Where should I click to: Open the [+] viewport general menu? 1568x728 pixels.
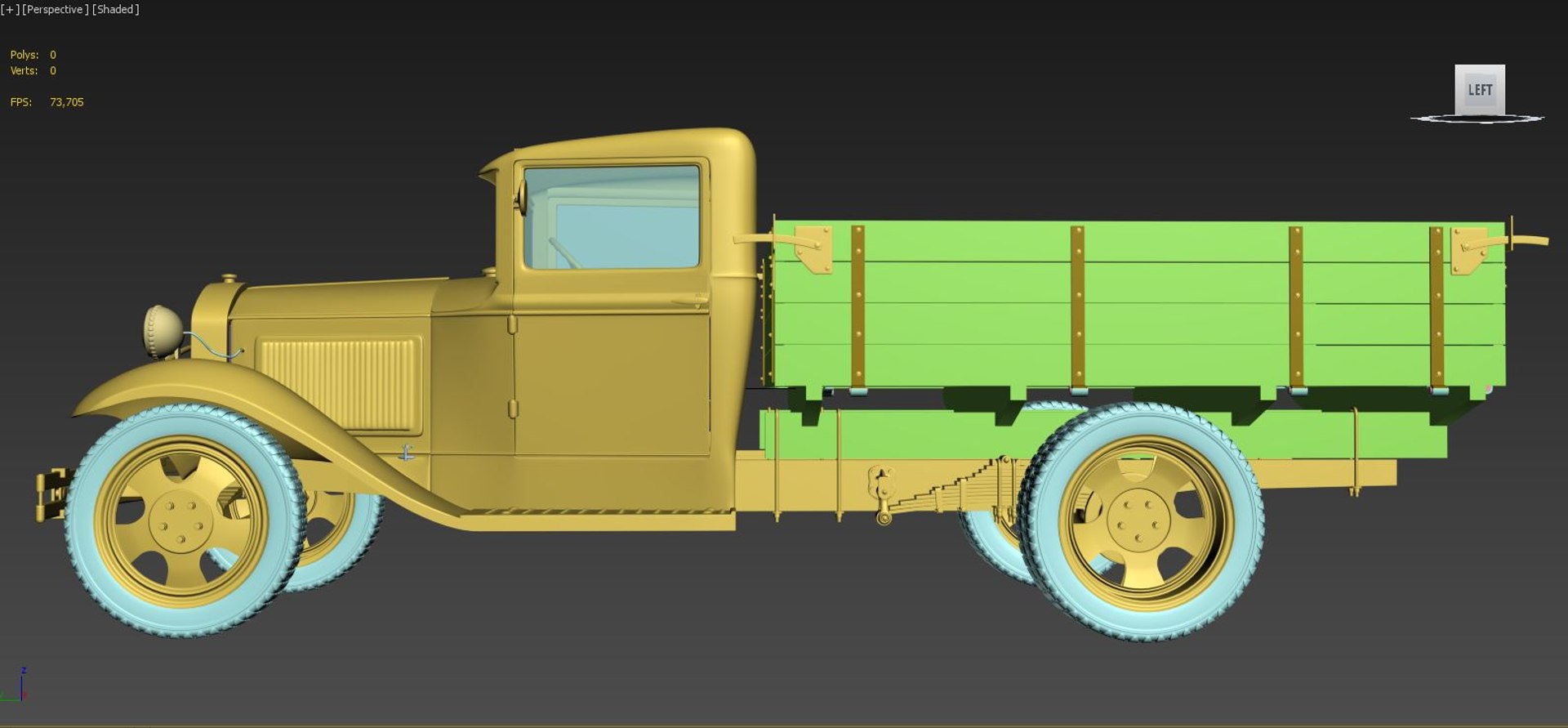[x=10, y=10]
